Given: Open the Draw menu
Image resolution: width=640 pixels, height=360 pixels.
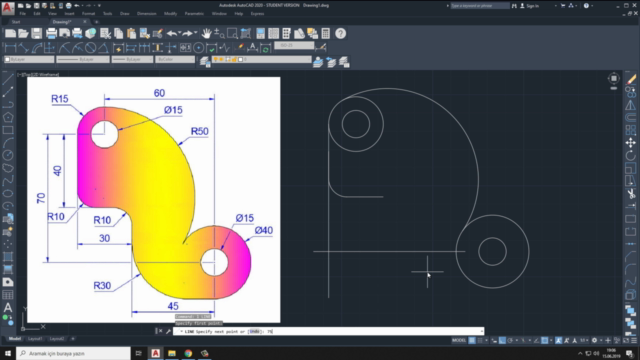Looking at the screenshot, I should point(124,13).
